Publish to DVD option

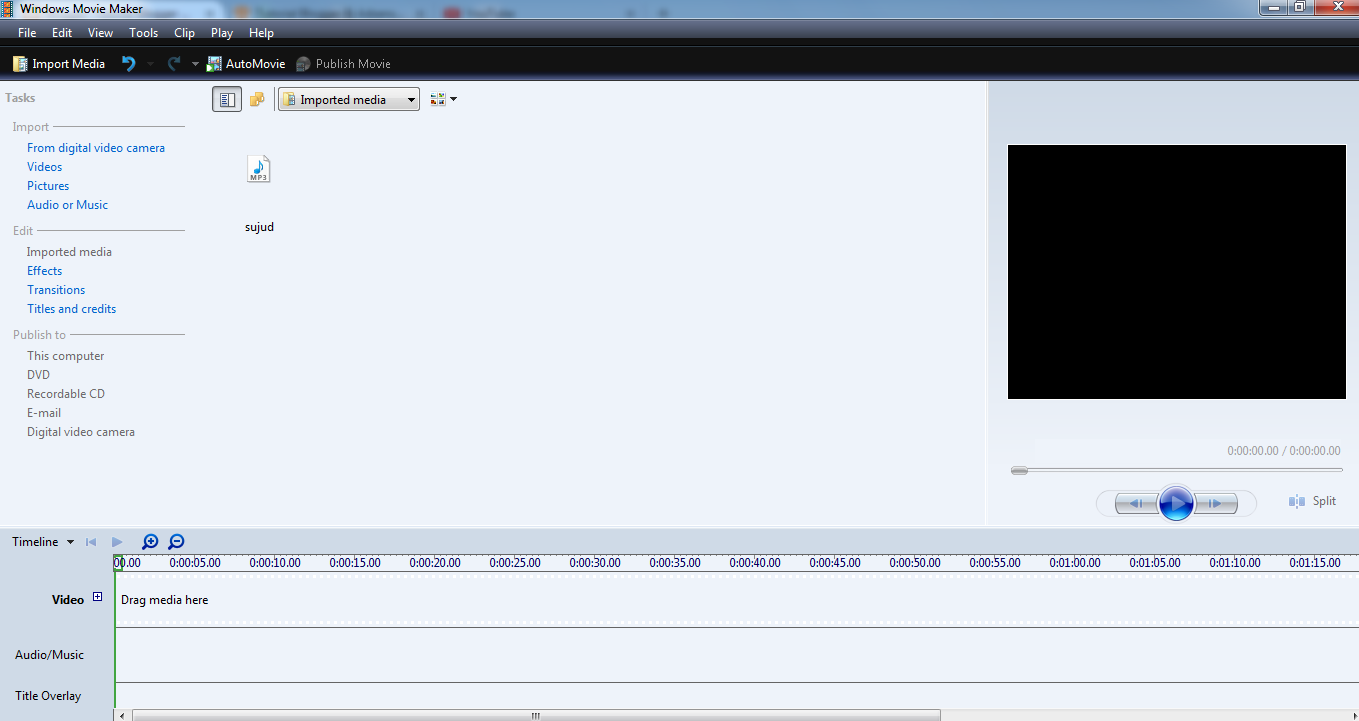tap(38, 375)
